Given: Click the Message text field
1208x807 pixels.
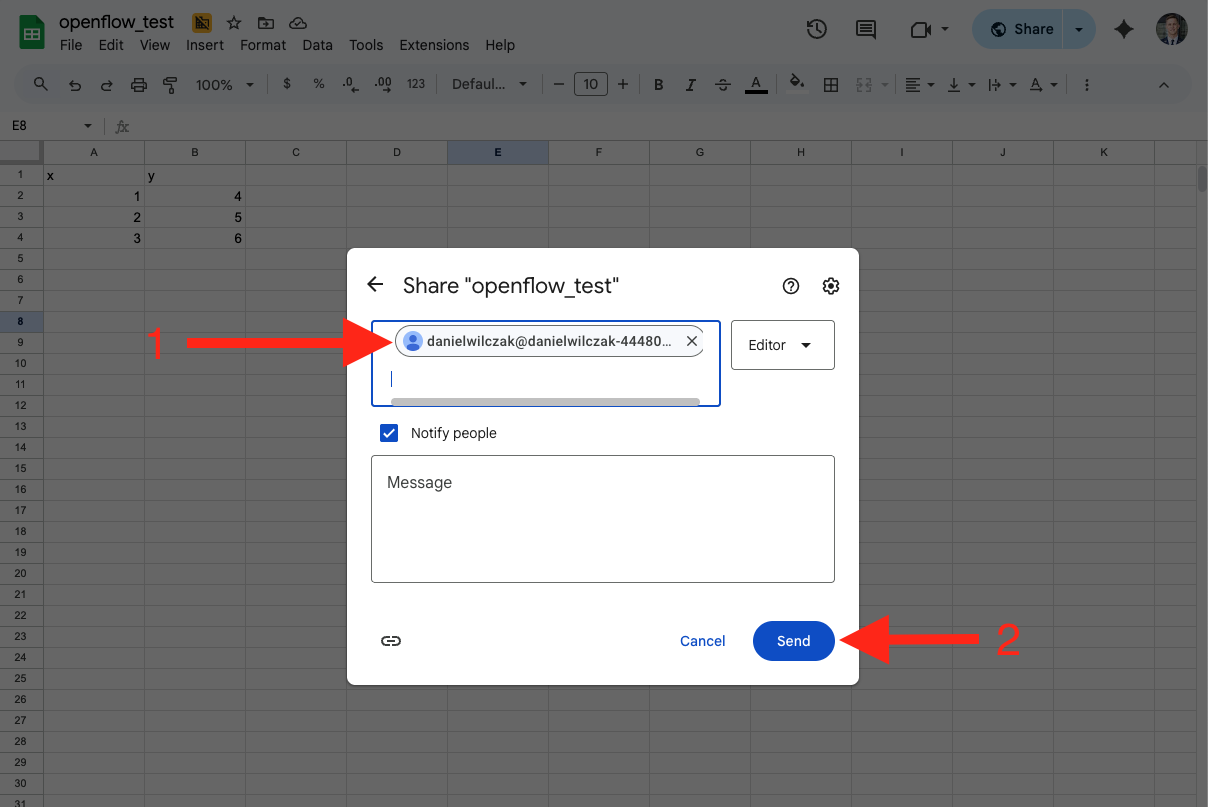Looking at the screenshot, I should point(602,518).
